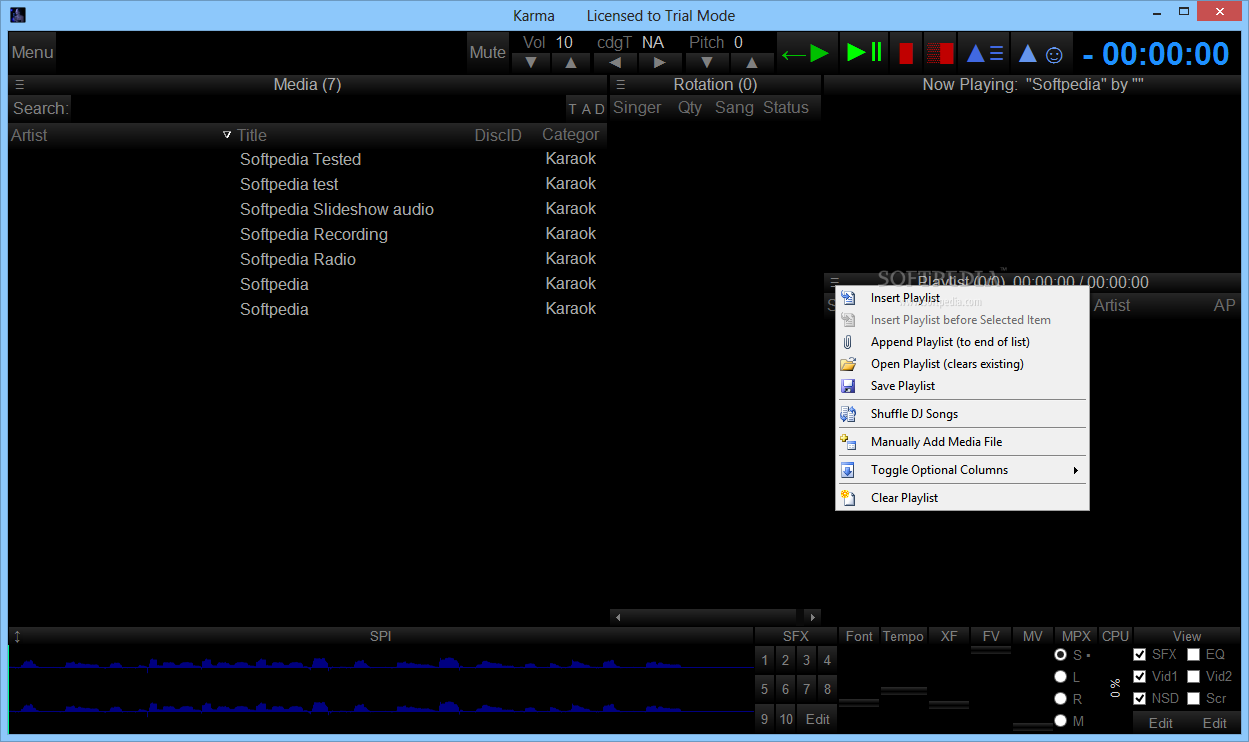Select Clear Playlist menu entry
This screenshot has height=742, width=1249.
(962, 498)
